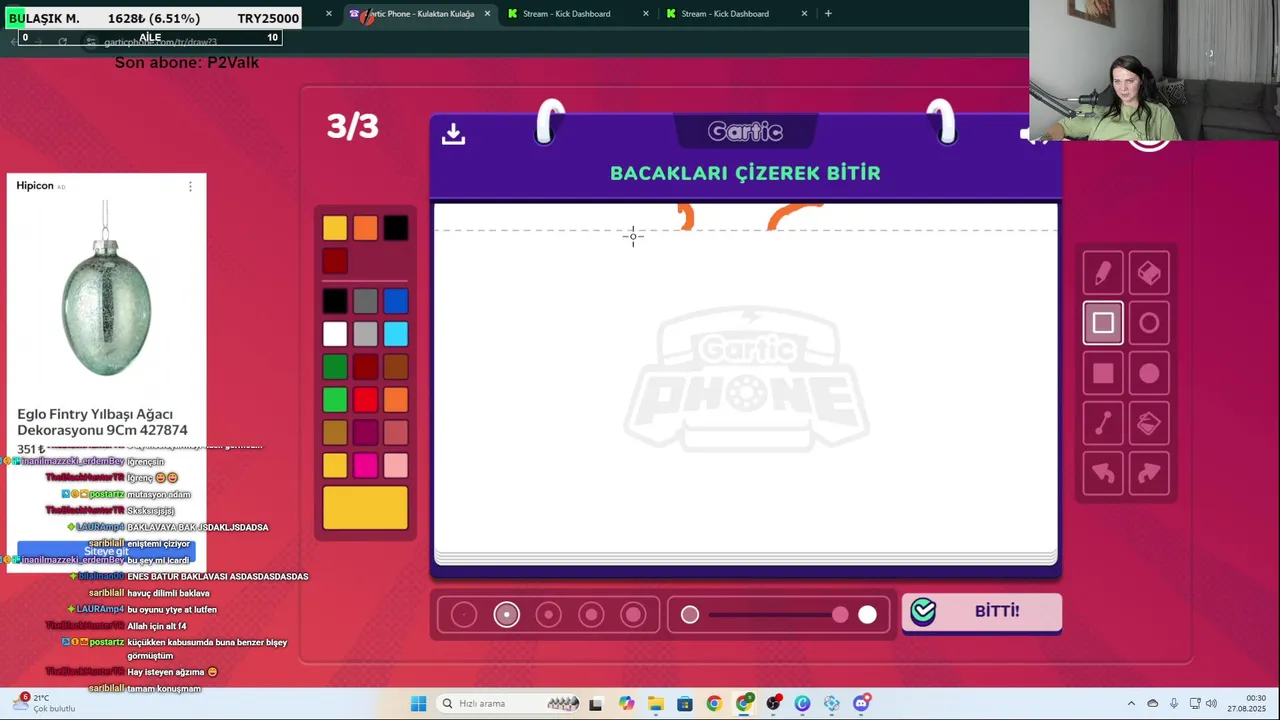The image size is (1280, 720).
Task: Adjust the opacity slider
Action: tap(779, 615)
